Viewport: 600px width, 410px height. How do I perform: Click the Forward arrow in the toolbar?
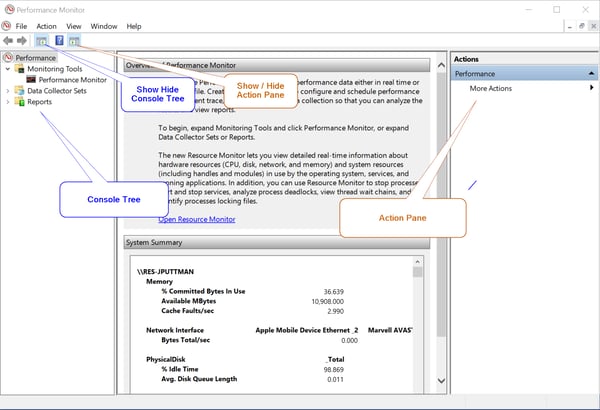[22, 40]
